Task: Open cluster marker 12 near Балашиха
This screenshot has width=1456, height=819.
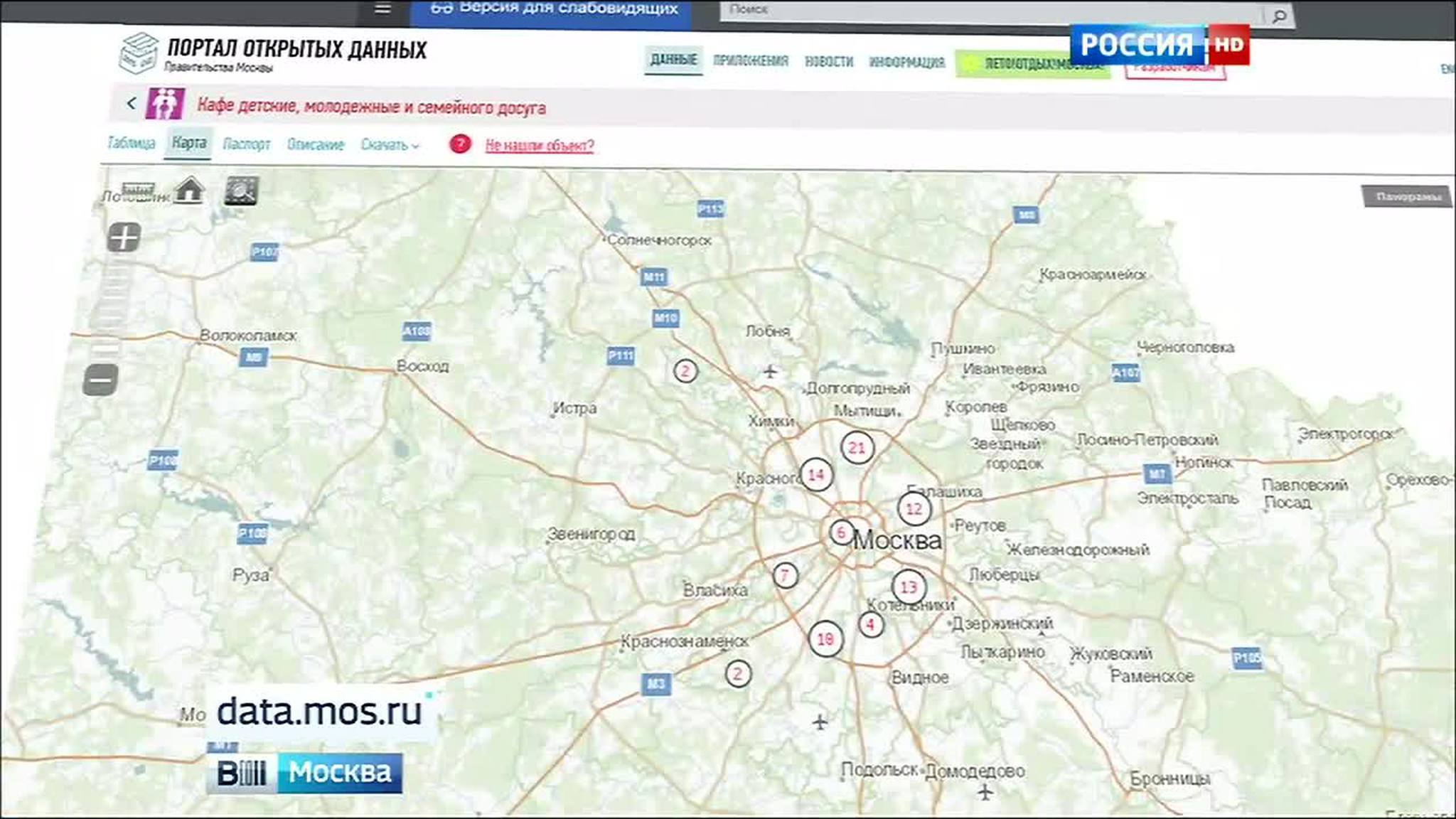Action: [914, 508]
